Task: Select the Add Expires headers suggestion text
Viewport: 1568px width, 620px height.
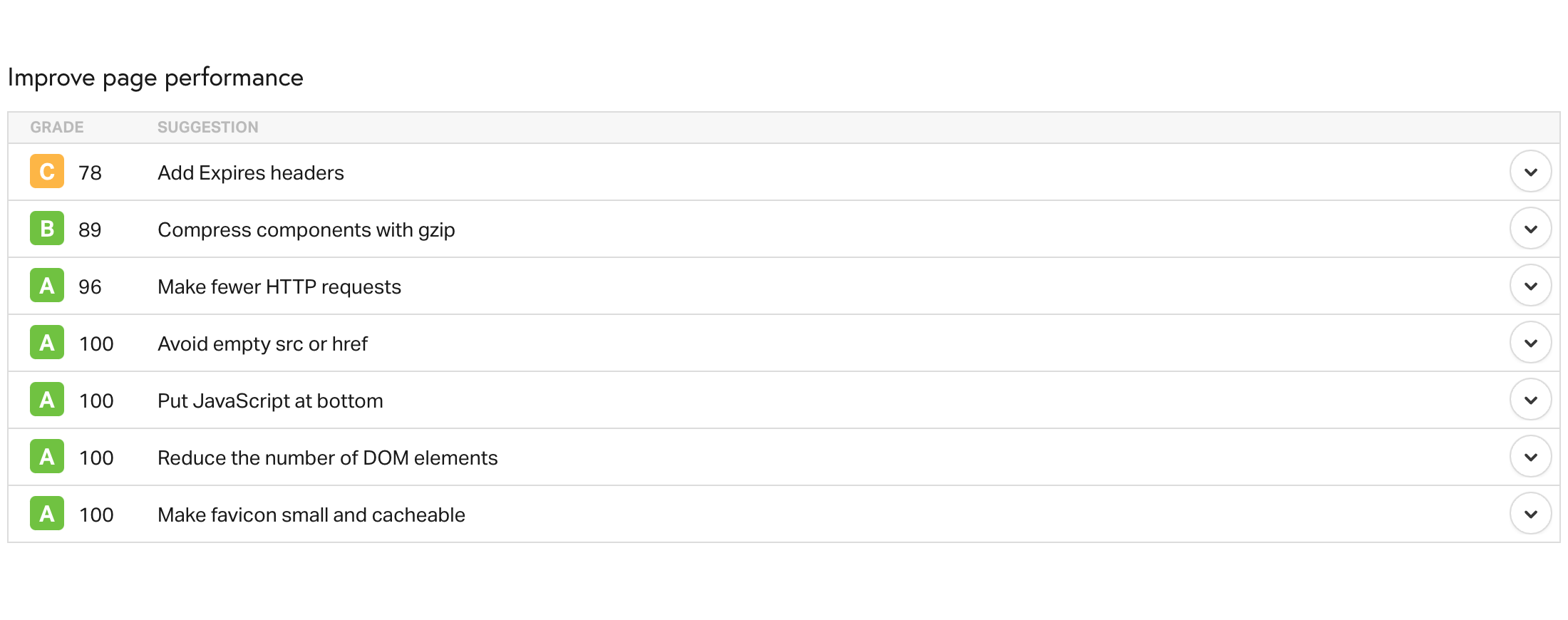Action: (x=251, y=173)
